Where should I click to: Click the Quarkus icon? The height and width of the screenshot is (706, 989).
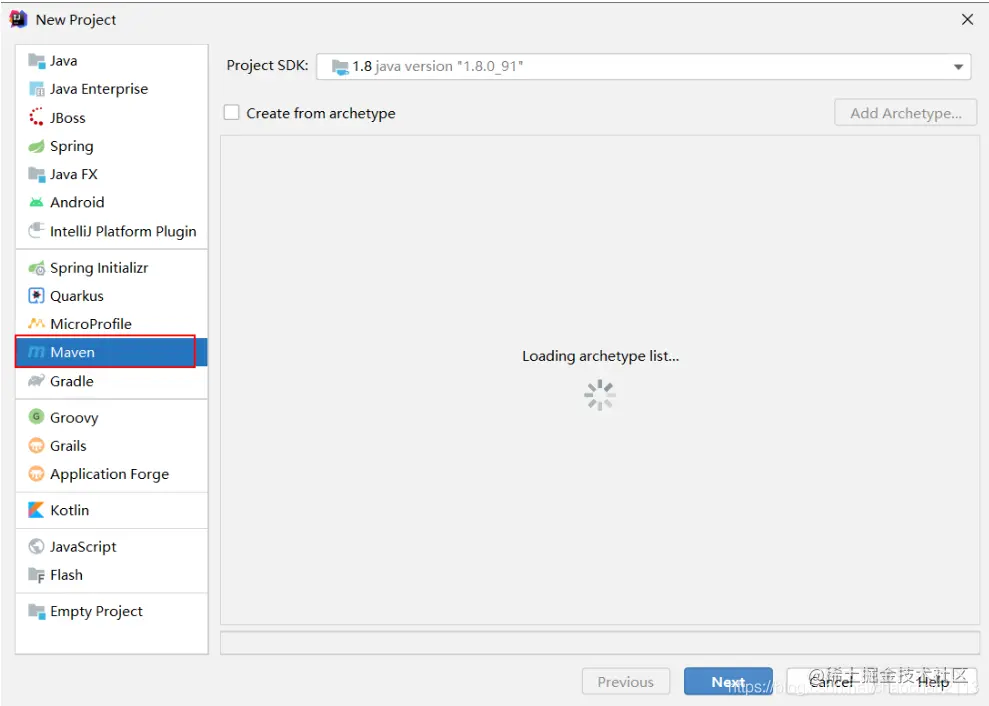[37, 296]
